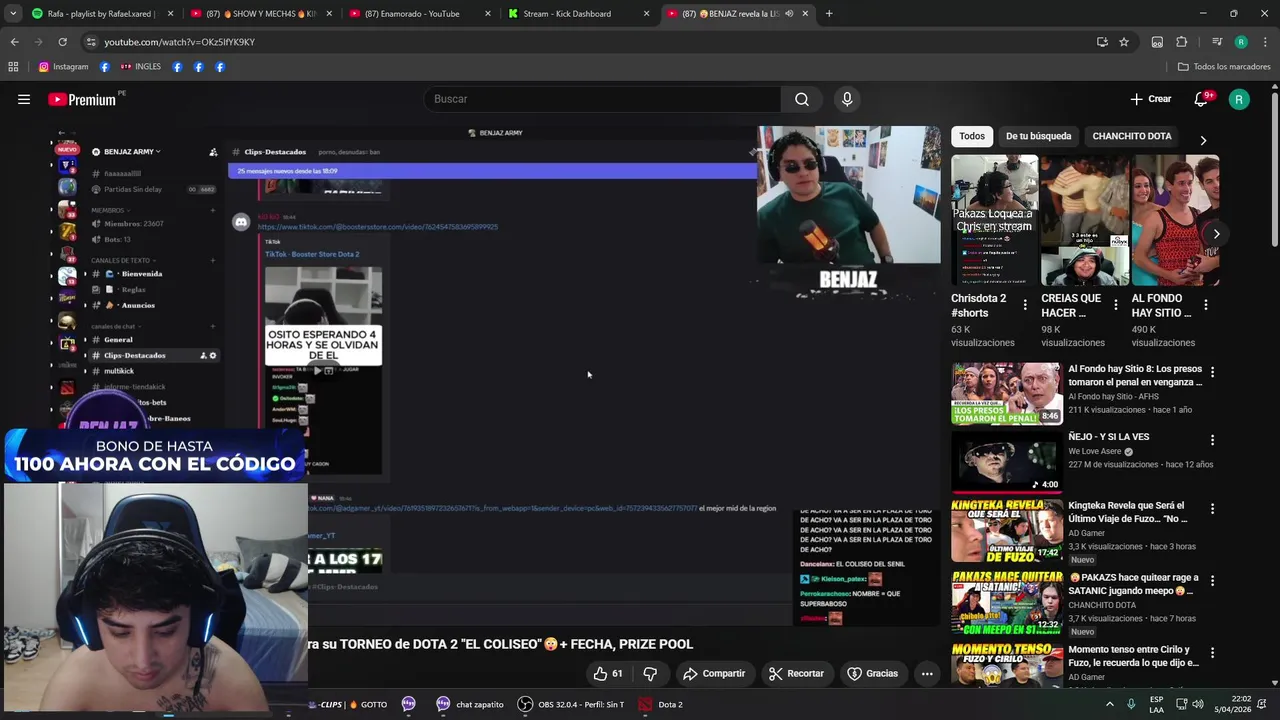Start voice search with the microphone icon
Viewport: 1280px width, 720px height.
click(x=847, y=99)
